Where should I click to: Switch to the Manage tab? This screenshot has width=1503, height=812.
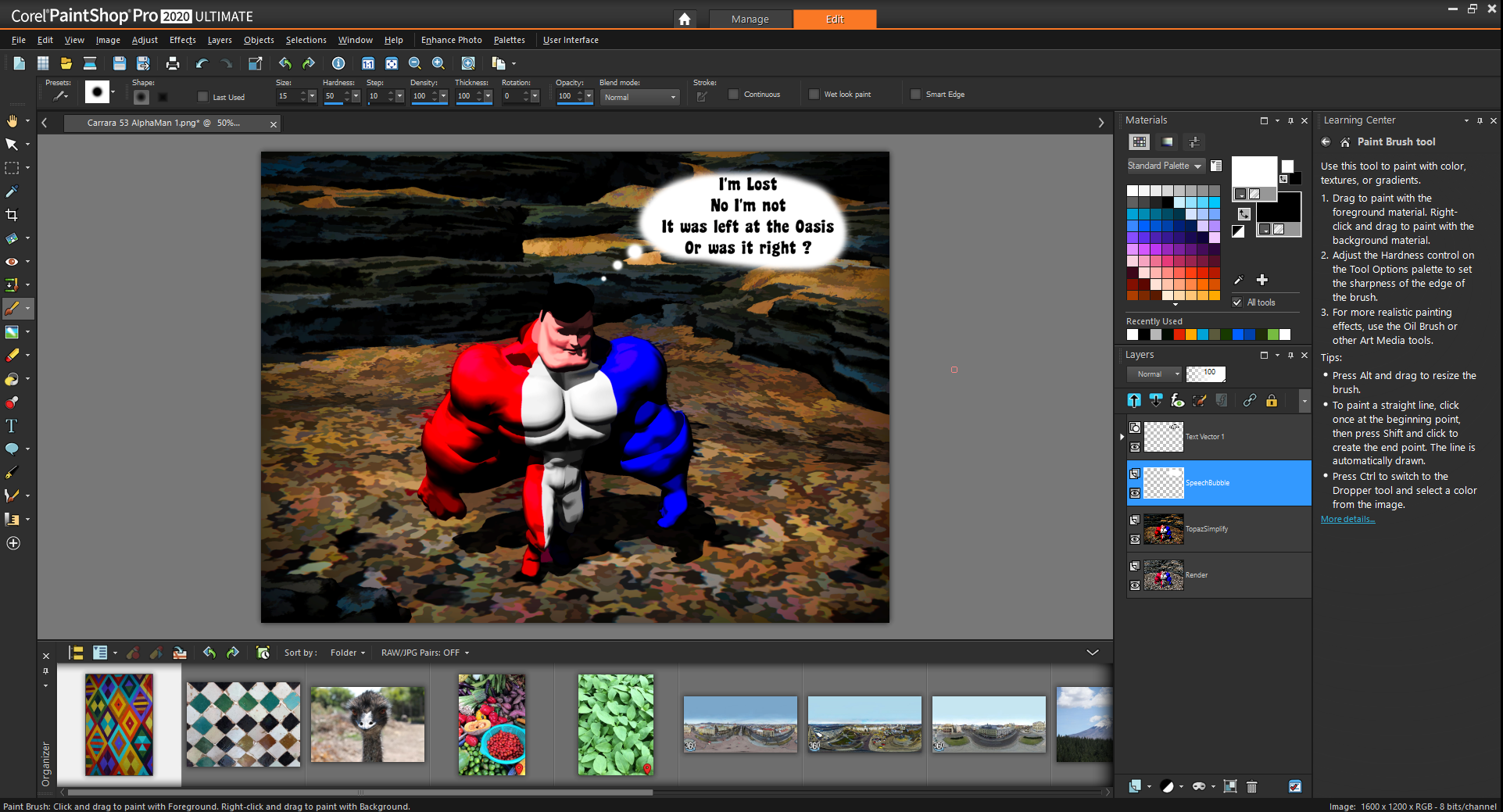click(750, 19)
